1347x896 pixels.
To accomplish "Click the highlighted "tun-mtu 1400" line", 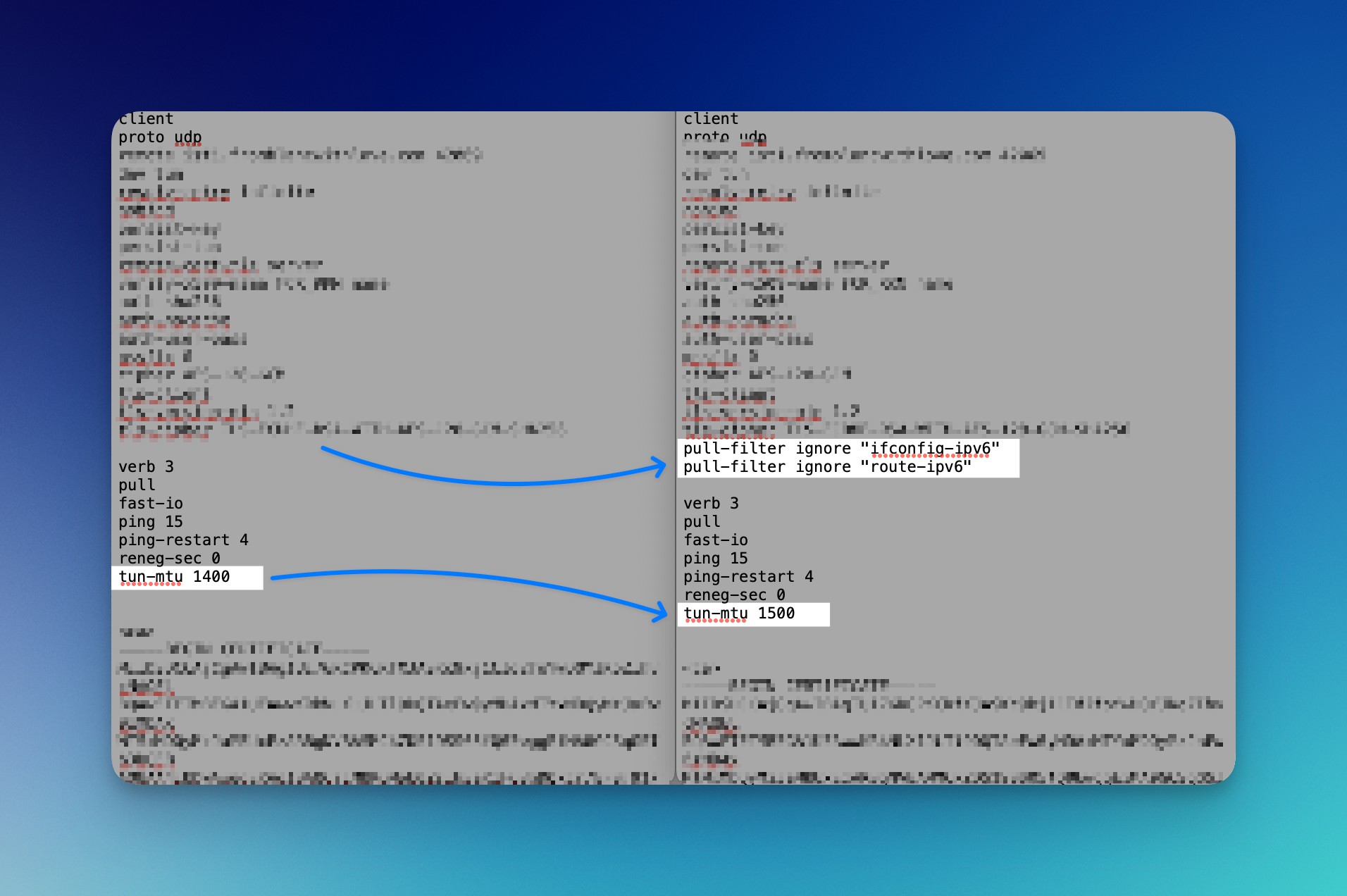I will point(174,577).
